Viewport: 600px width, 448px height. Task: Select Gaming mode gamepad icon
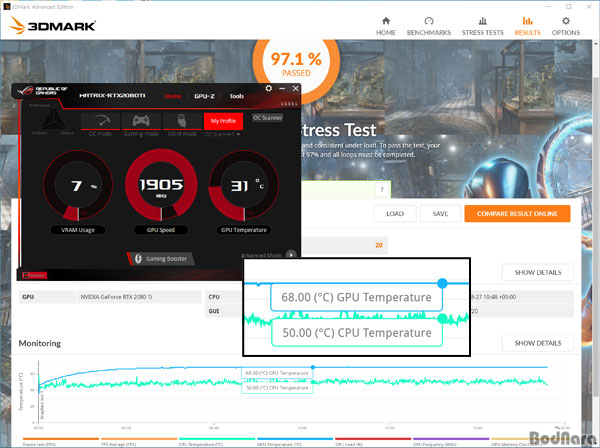(141, 121)
